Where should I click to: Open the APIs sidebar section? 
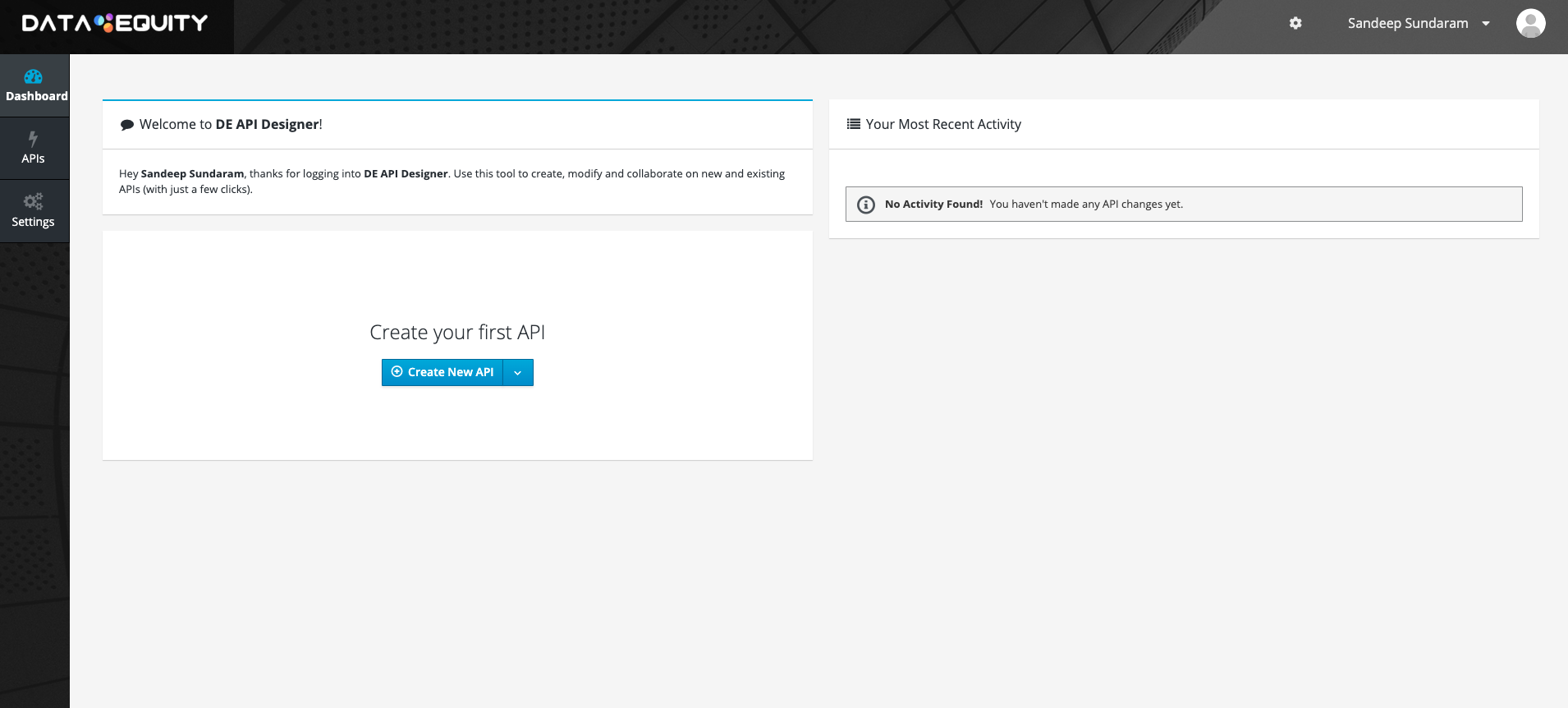34,149
